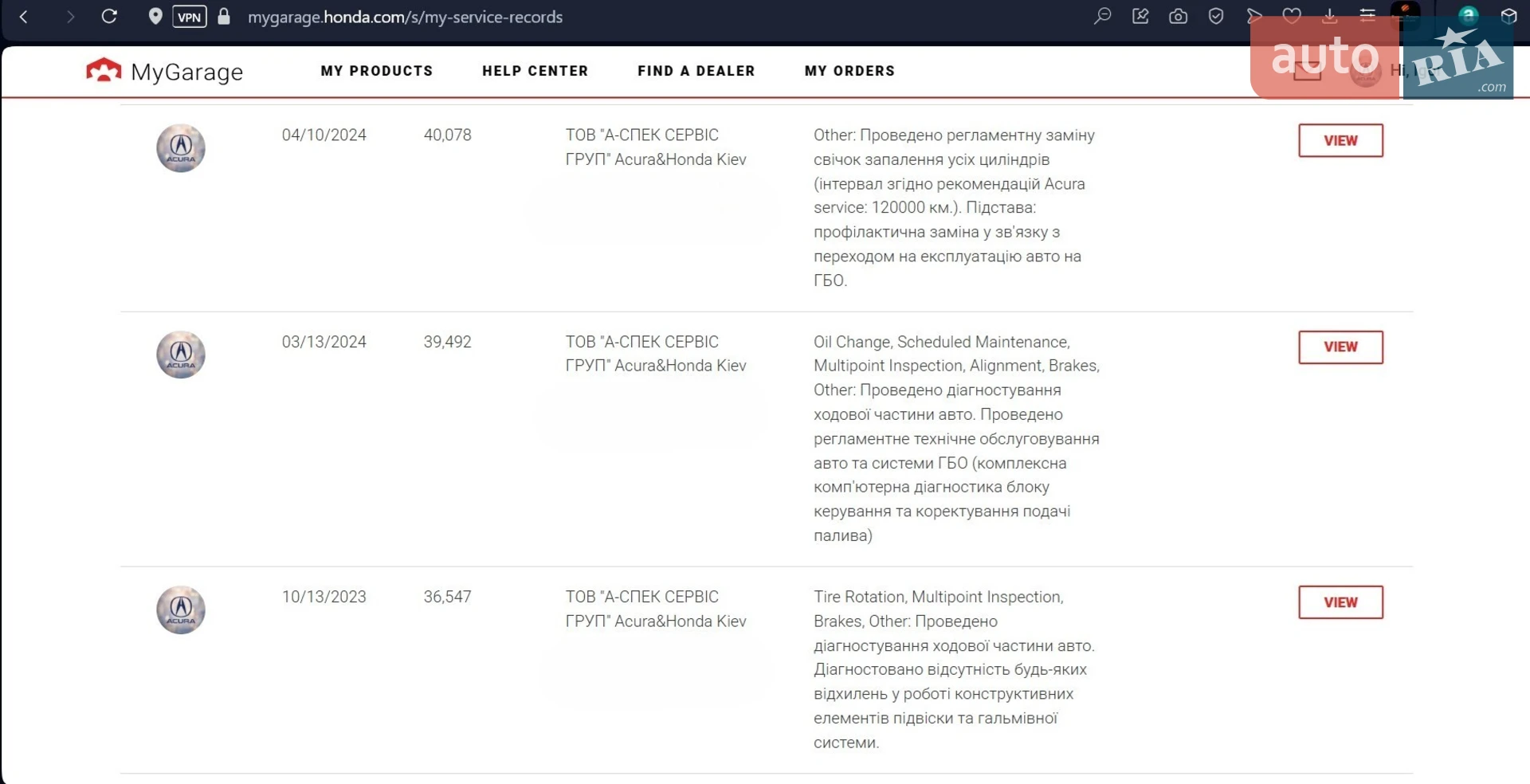Open the browser search magnifier icon
1530x784 pixels.
tap(1103, 17)
